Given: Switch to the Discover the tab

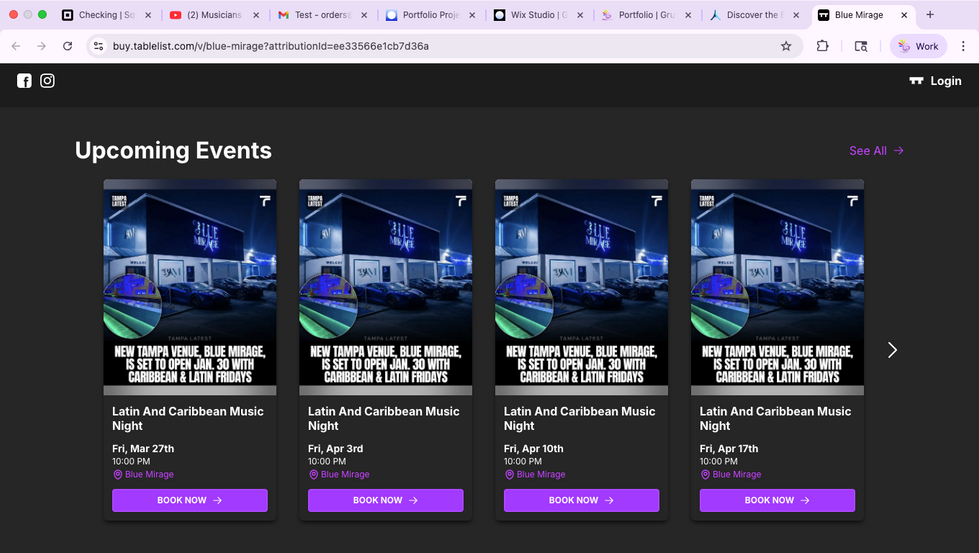Looking at the screenshot, I should (754, 15).
